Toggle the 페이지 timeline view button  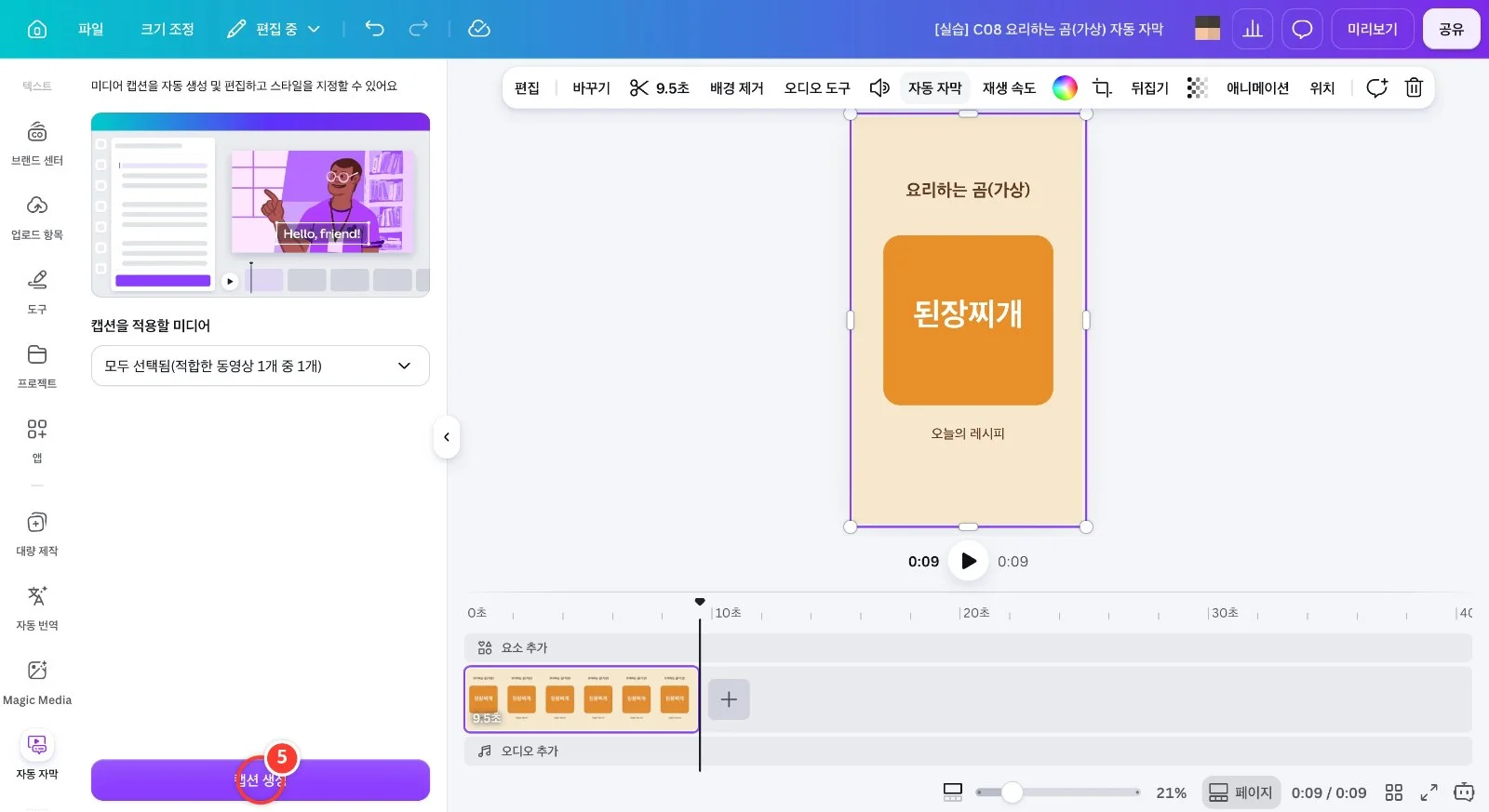(1241, 792)
